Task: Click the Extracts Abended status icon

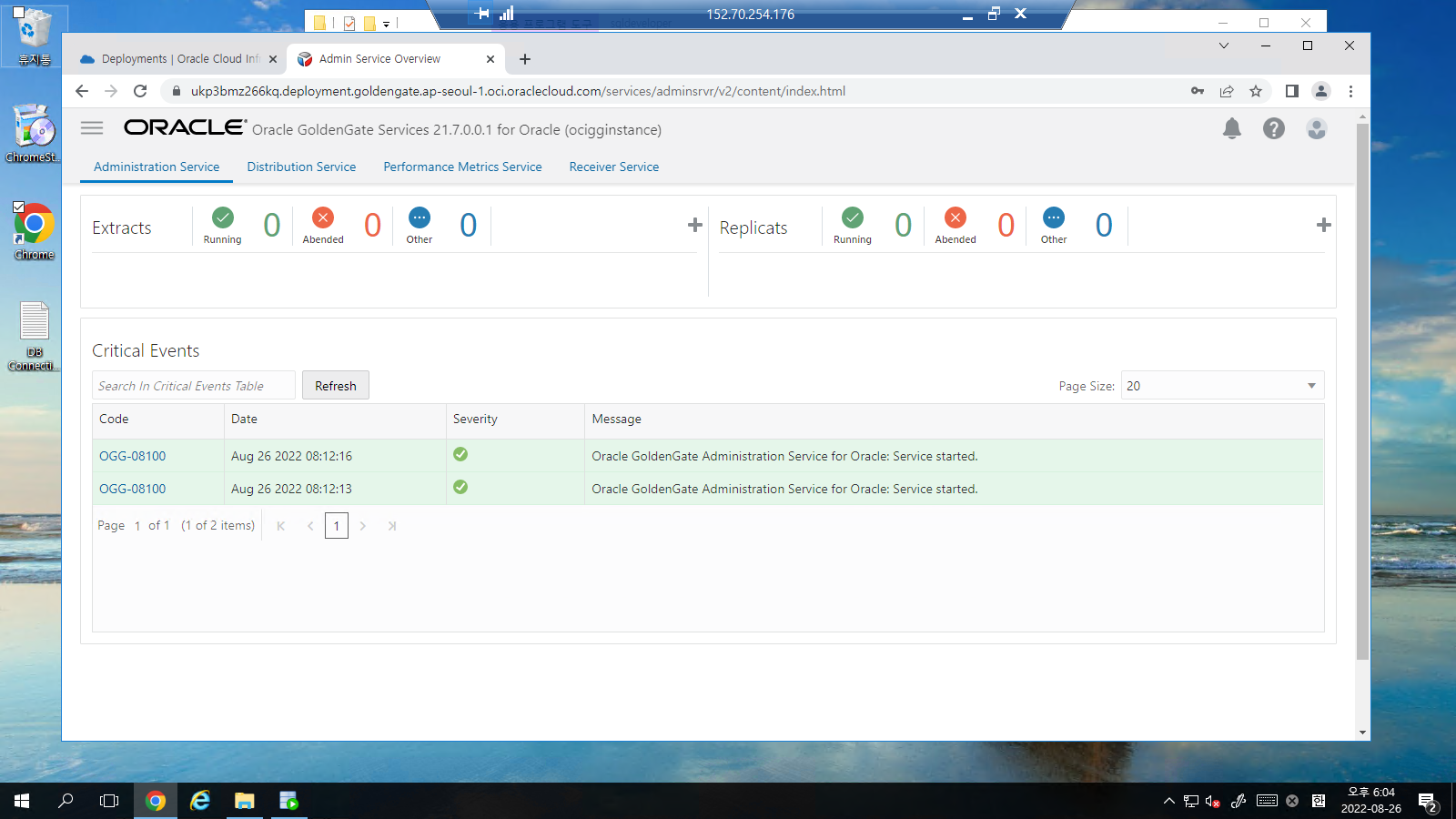Action: [x=323, y=217]
